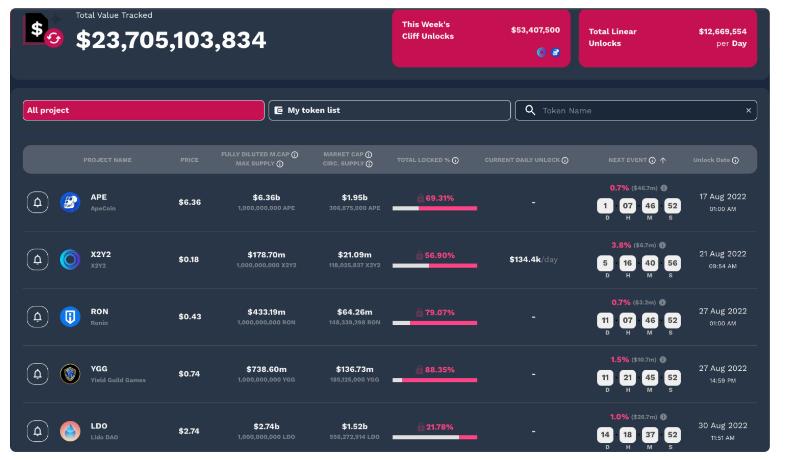Clear the search with the X button
The height and width of the screenshot is (460, 788).
[748, 110]
